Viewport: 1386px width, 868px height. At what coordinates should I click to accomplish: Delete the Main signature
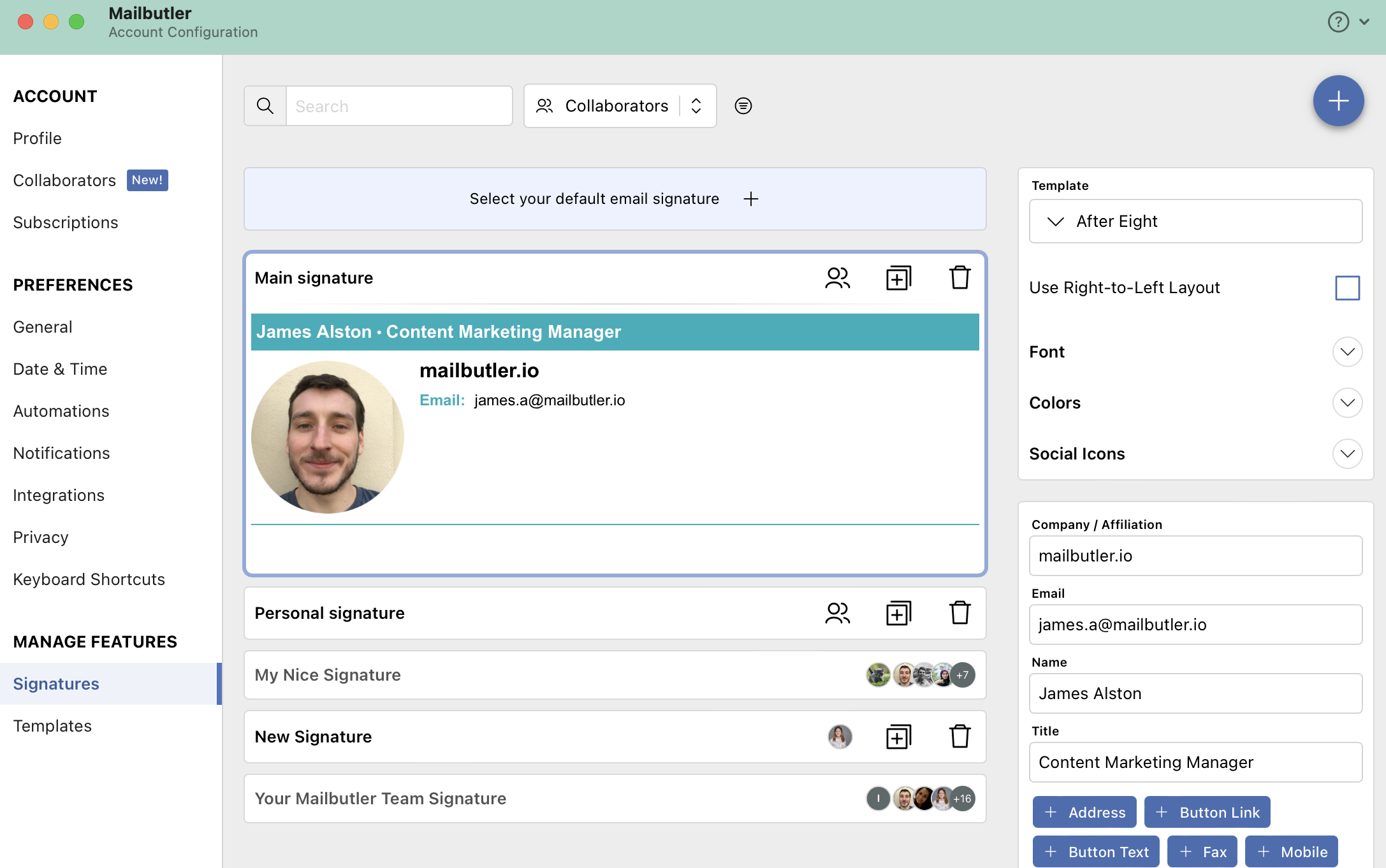[x=959, y=278]
